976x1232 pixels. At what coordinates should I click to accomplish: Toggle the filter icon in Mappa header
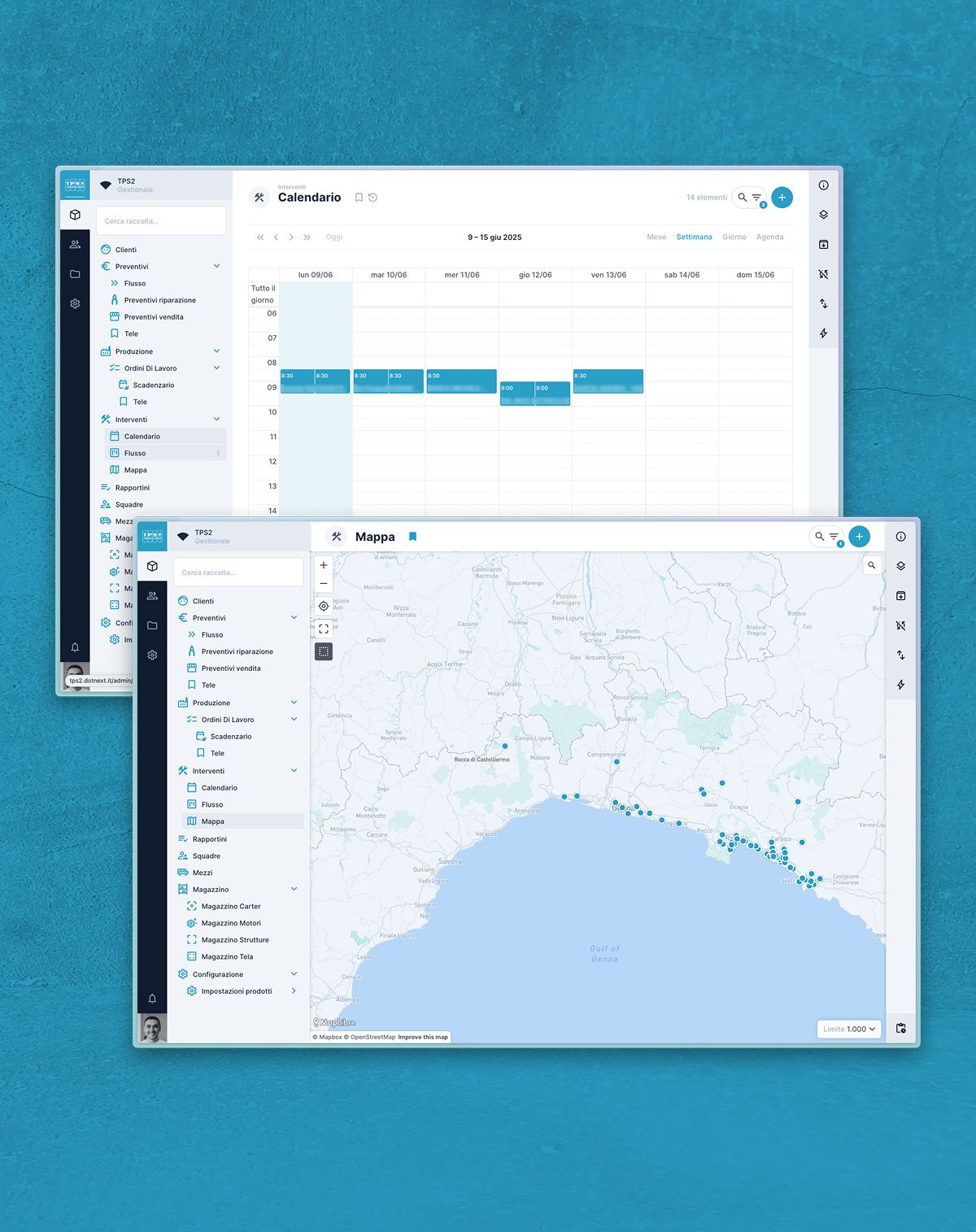point(834,537)
